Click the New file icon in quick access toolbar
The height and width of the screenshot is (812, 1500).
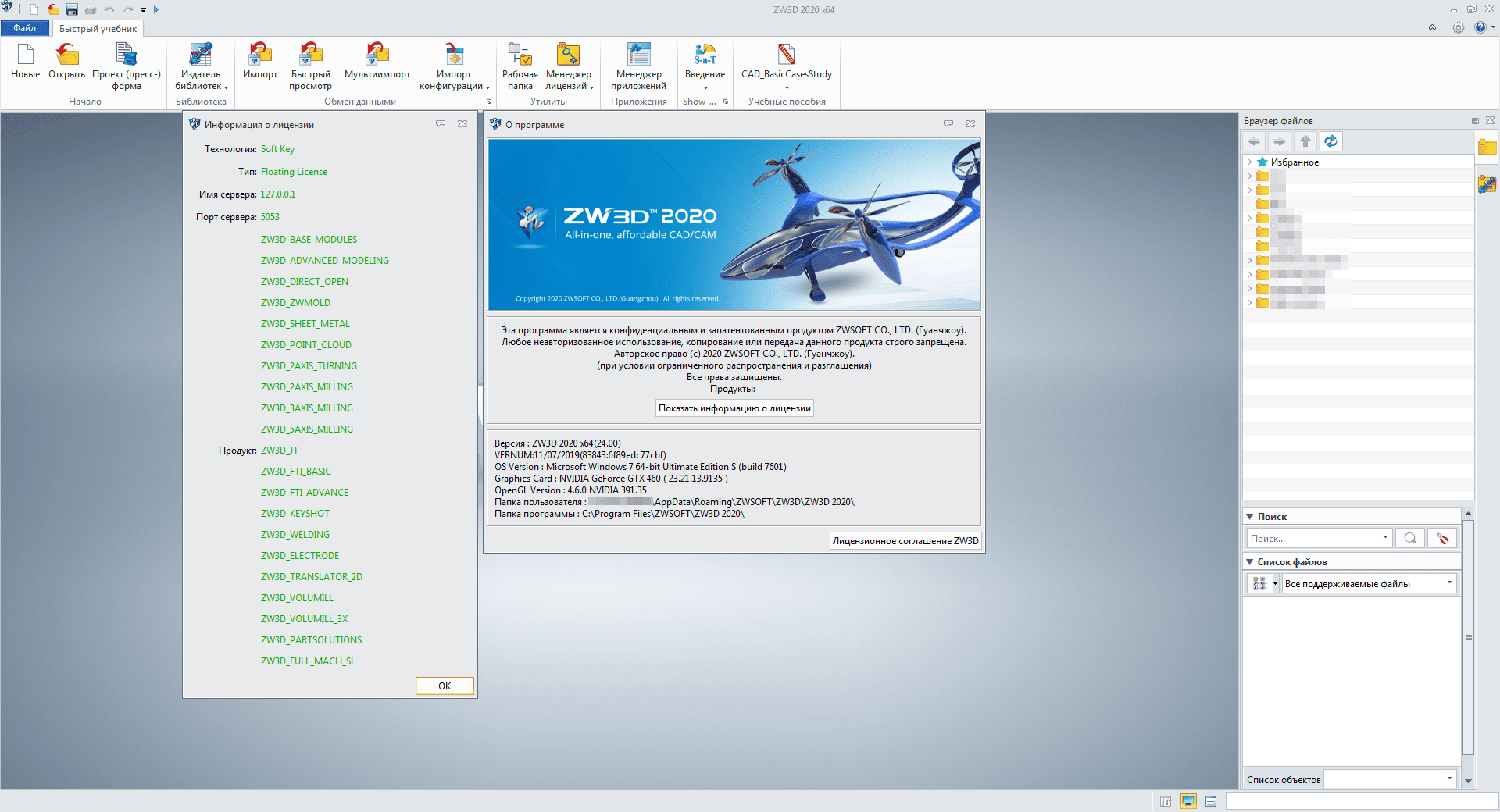pos(34,9)
